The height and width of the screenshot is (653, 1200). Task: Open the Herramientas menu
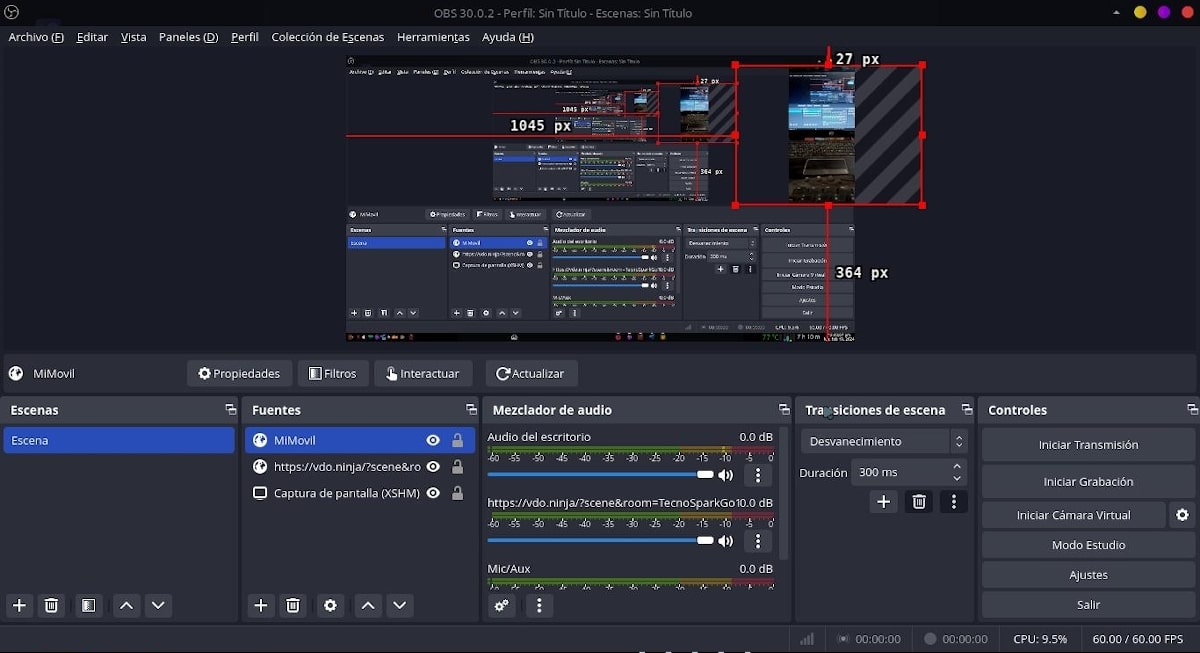tap(433, 37)
